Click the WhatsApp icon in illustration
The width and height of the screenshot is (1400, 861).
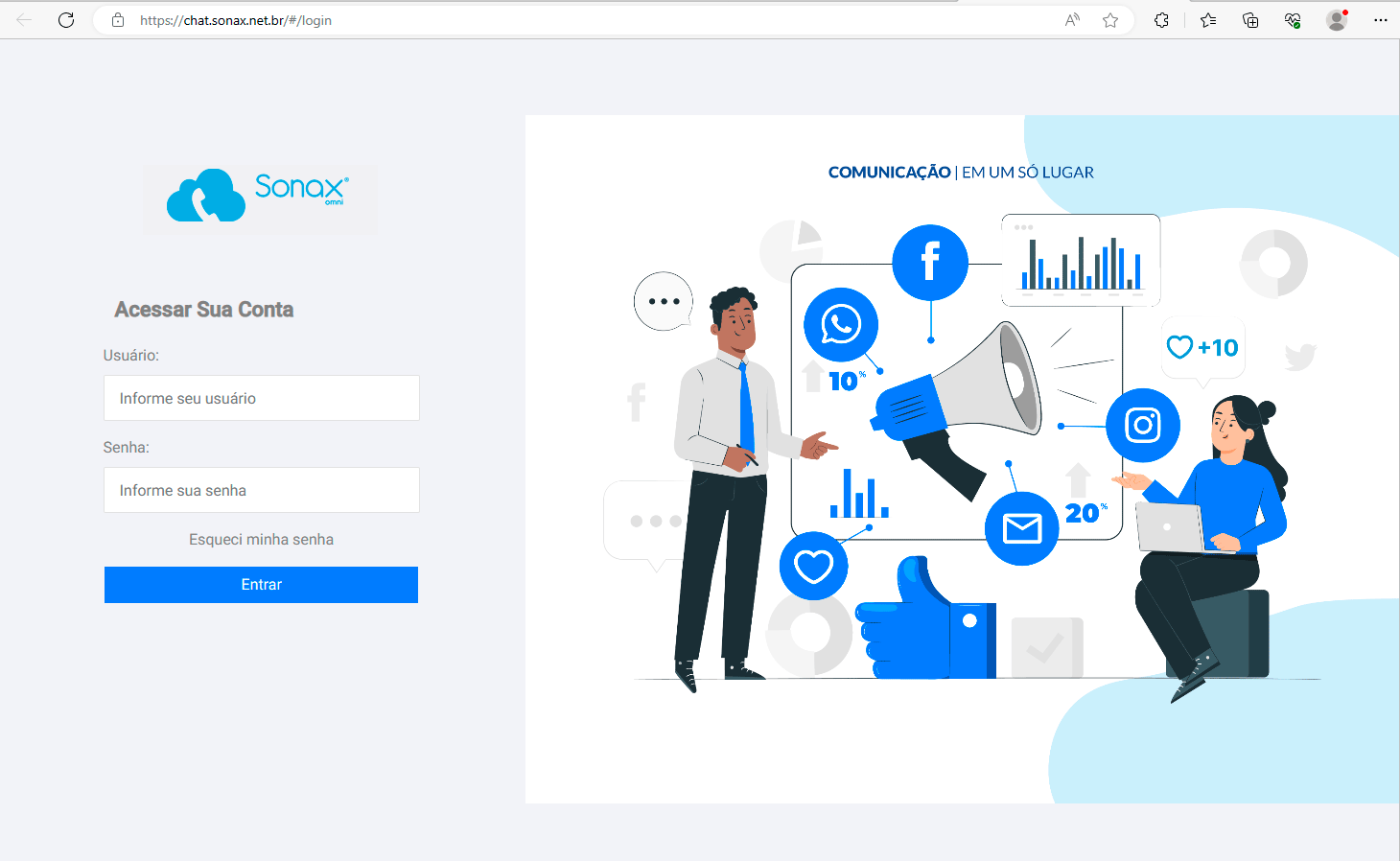click(x=840, y=324)
